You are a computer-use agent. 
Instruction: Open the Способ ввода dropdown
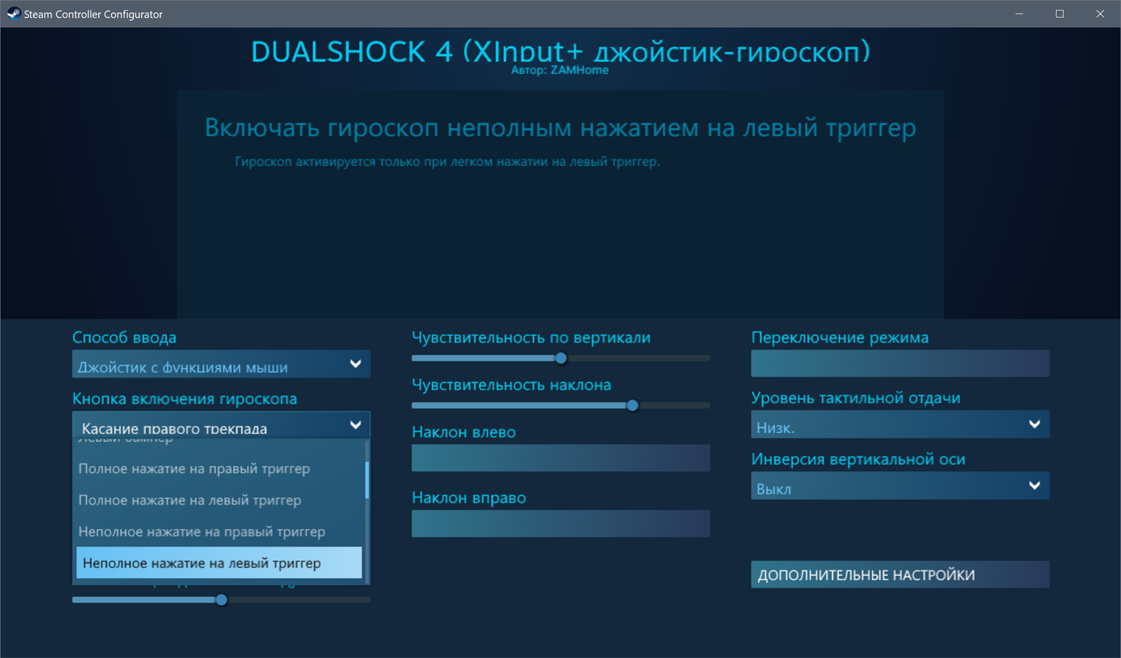pyautogui.click(x=221, y=364)
